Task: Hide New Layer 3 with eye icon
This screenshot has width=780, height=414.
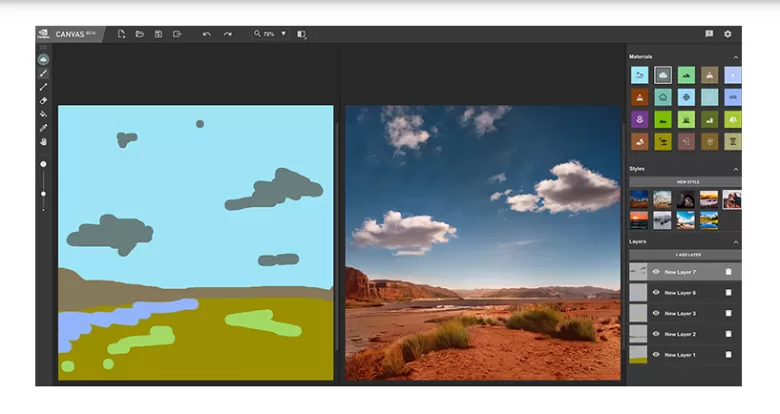Action: pos(656,313)
